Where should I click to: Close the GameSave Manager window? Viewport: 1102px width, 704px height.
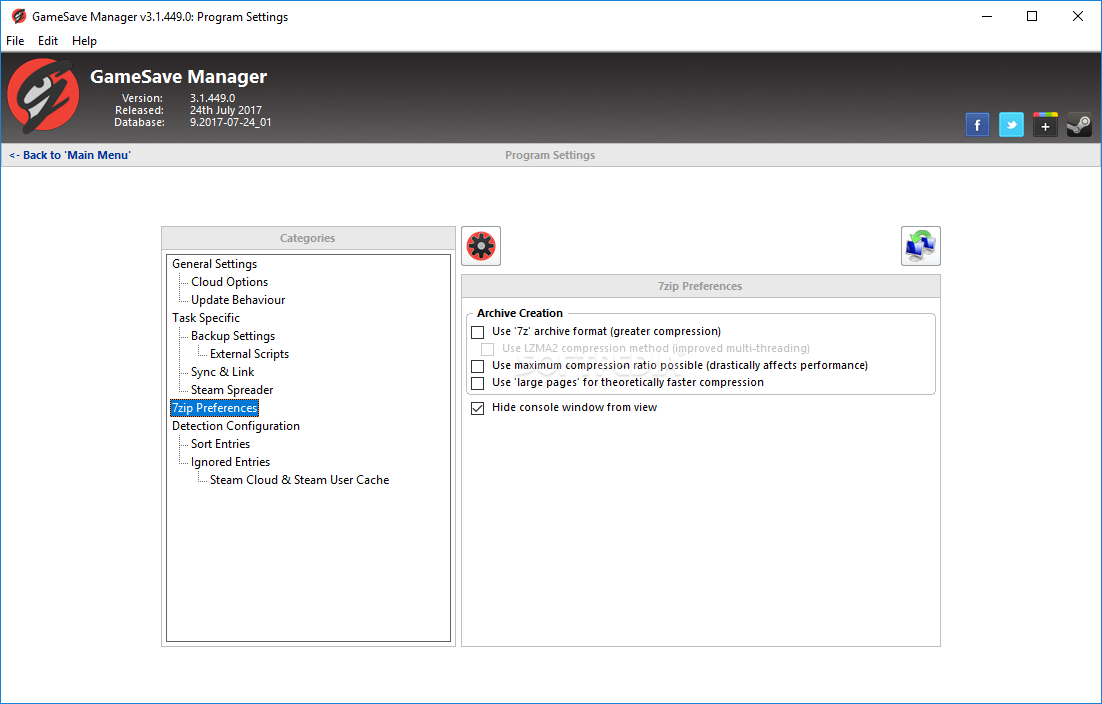click(1077, 16)
